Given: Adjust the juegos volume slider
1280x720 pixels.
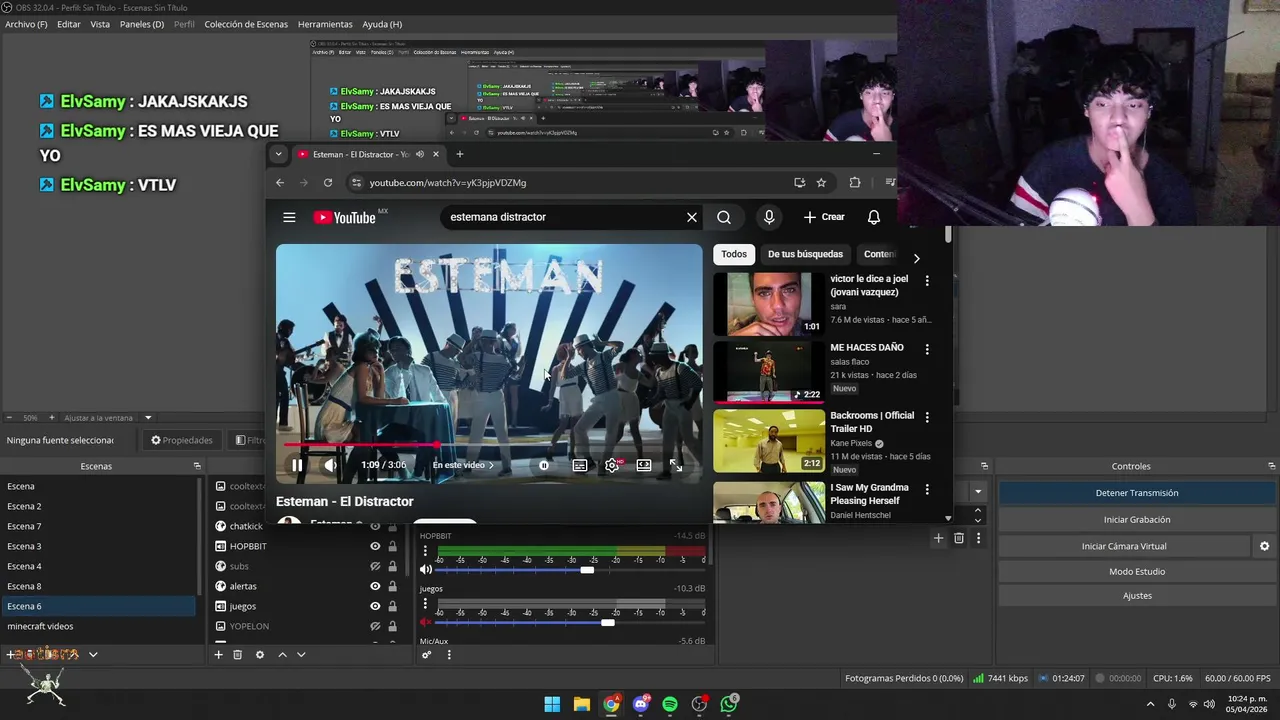Looking at the screenshot, I should click(607, 623).
